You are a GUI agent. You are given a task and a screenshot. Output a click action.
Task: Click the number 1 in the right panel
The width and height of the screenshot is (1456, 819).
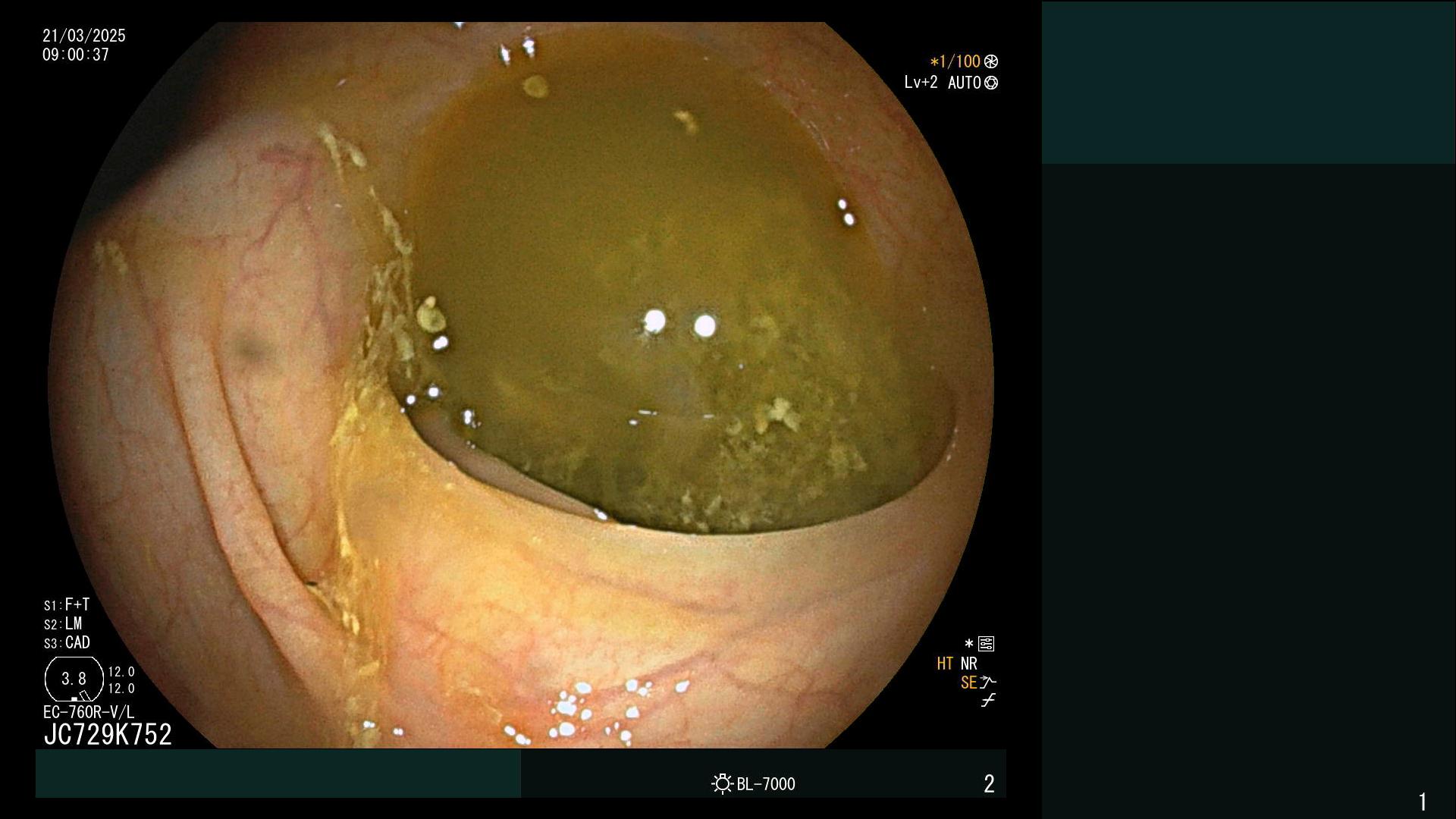click(x=1423, y=802)
